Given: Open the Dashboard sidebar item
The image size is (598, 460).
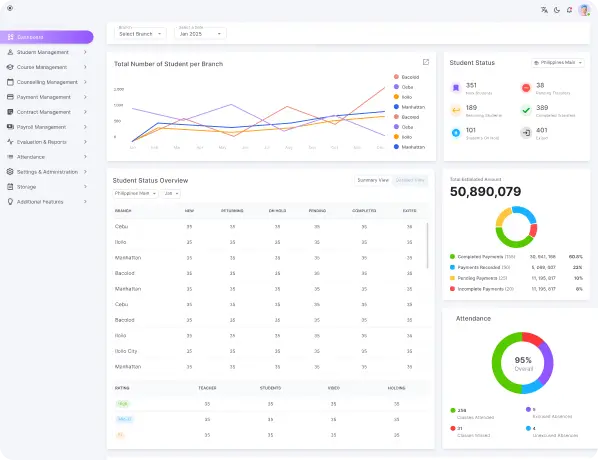Looking at the screenshot, I should 47,37.
